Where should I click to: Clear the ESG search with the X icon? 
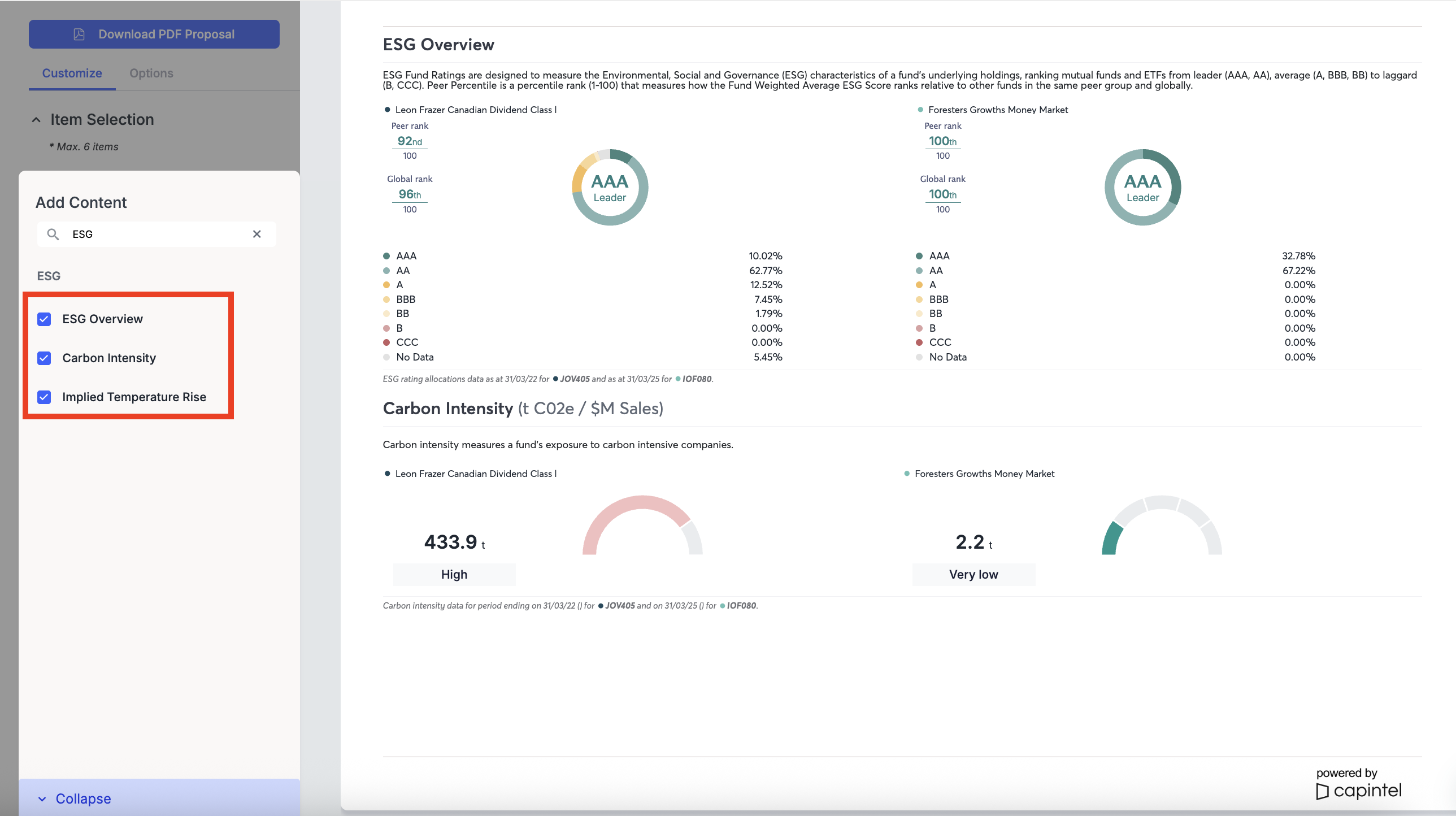click(257, 234)
